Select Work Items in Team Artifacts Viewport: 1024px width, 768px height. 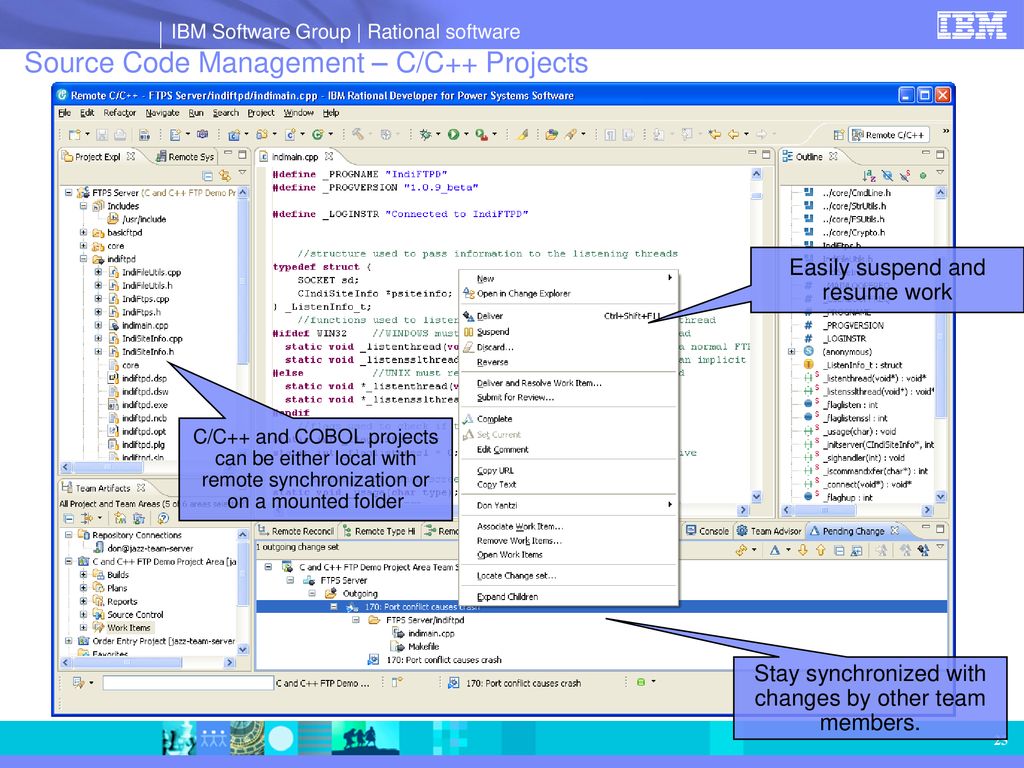(x=129, y=628)
